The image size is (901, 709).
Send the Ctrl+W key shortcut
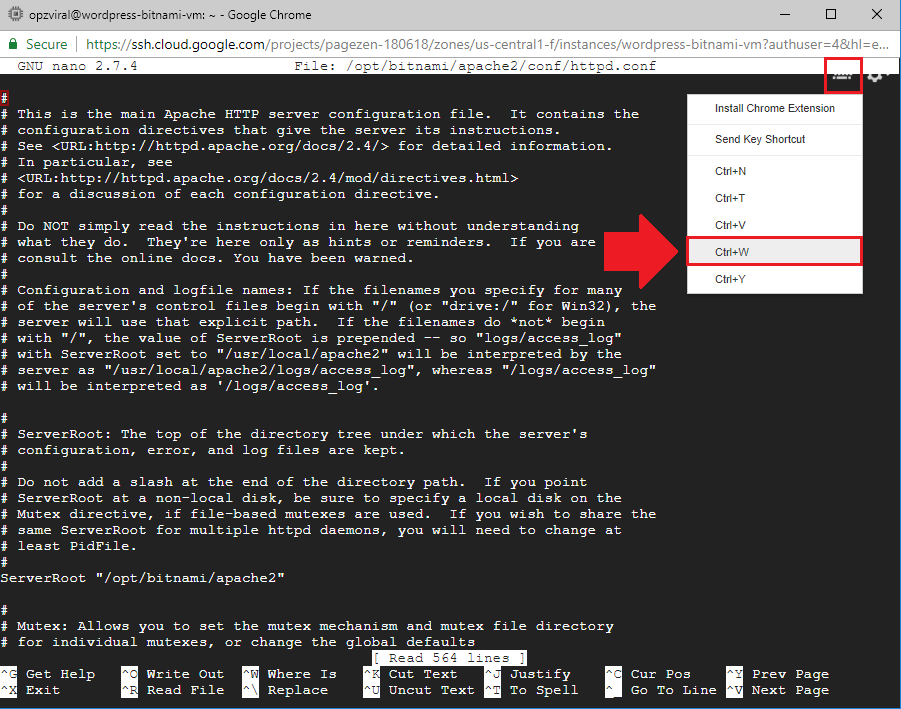point(775,252)
